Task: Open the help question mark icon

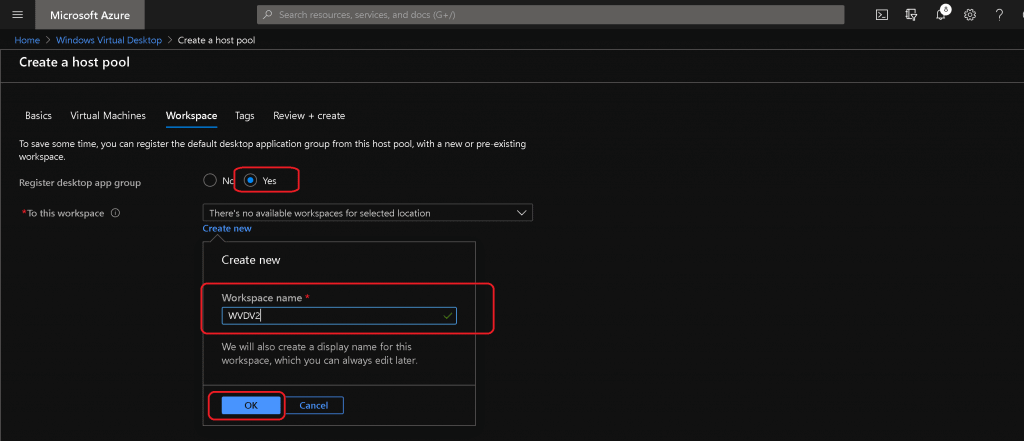Action: coord(999,15)
